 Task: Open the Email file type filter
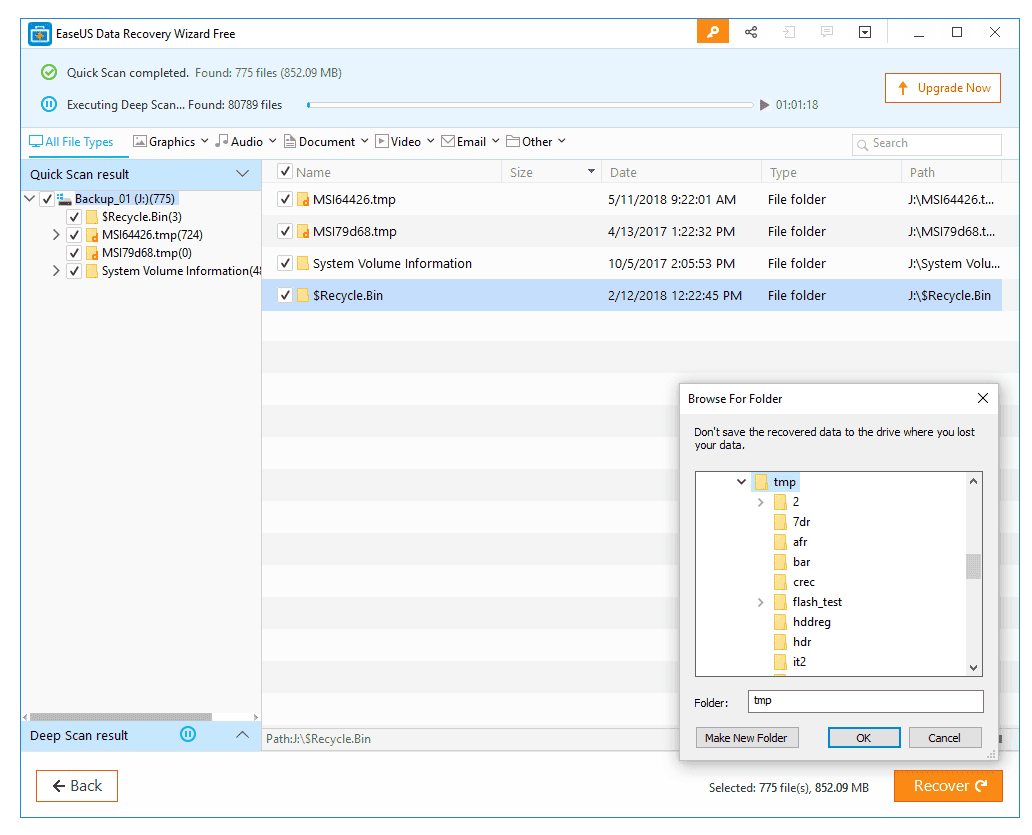[470, 141]
